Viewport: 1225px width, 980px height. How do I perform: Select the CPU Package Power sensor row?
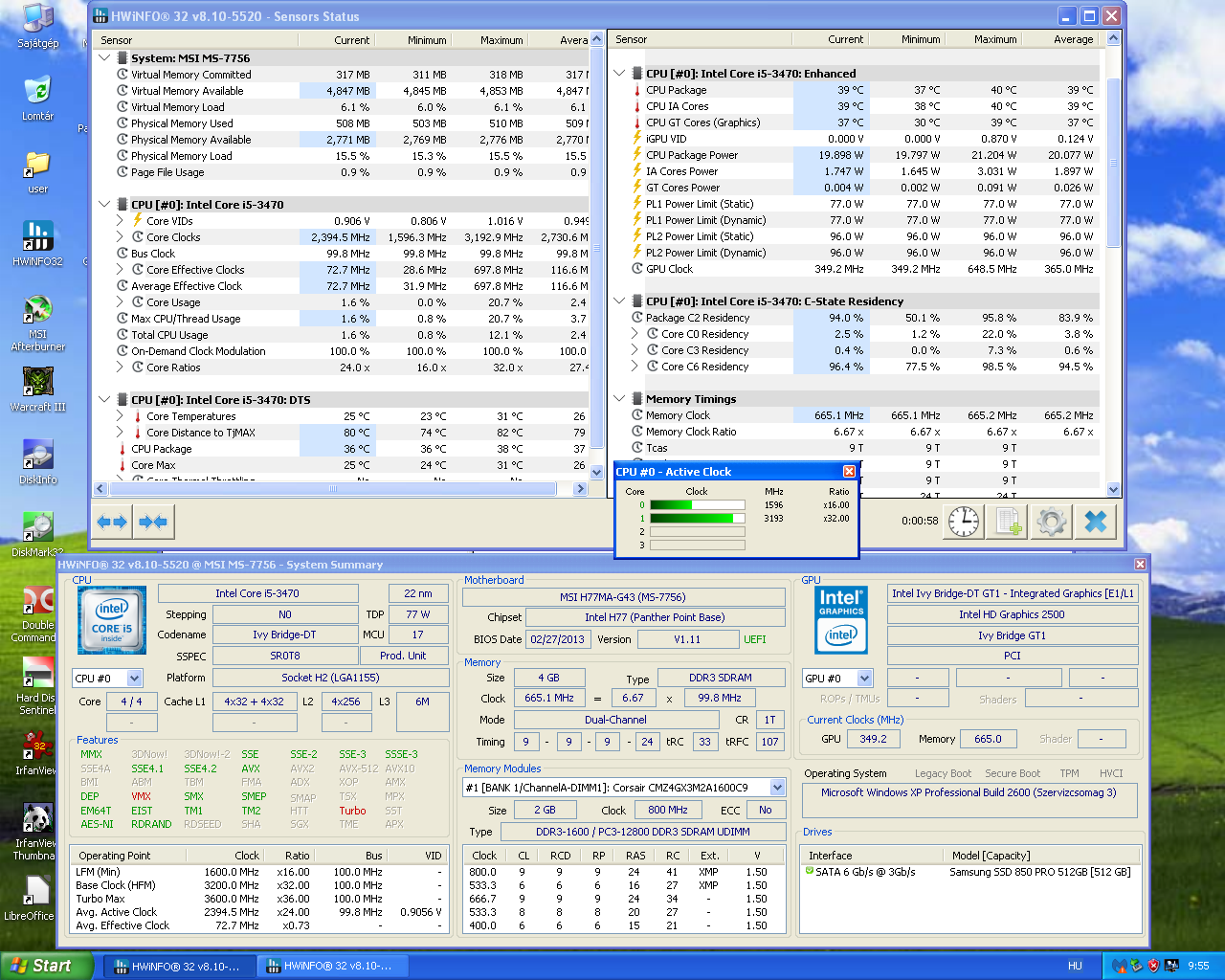point(864,154)
